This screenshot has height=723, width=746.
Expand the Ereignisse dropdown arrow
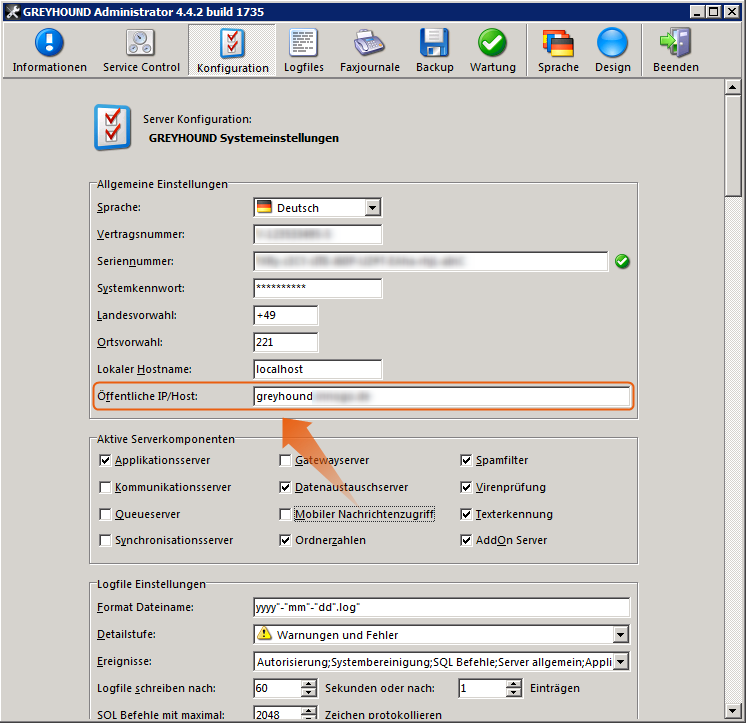point(620,661)
